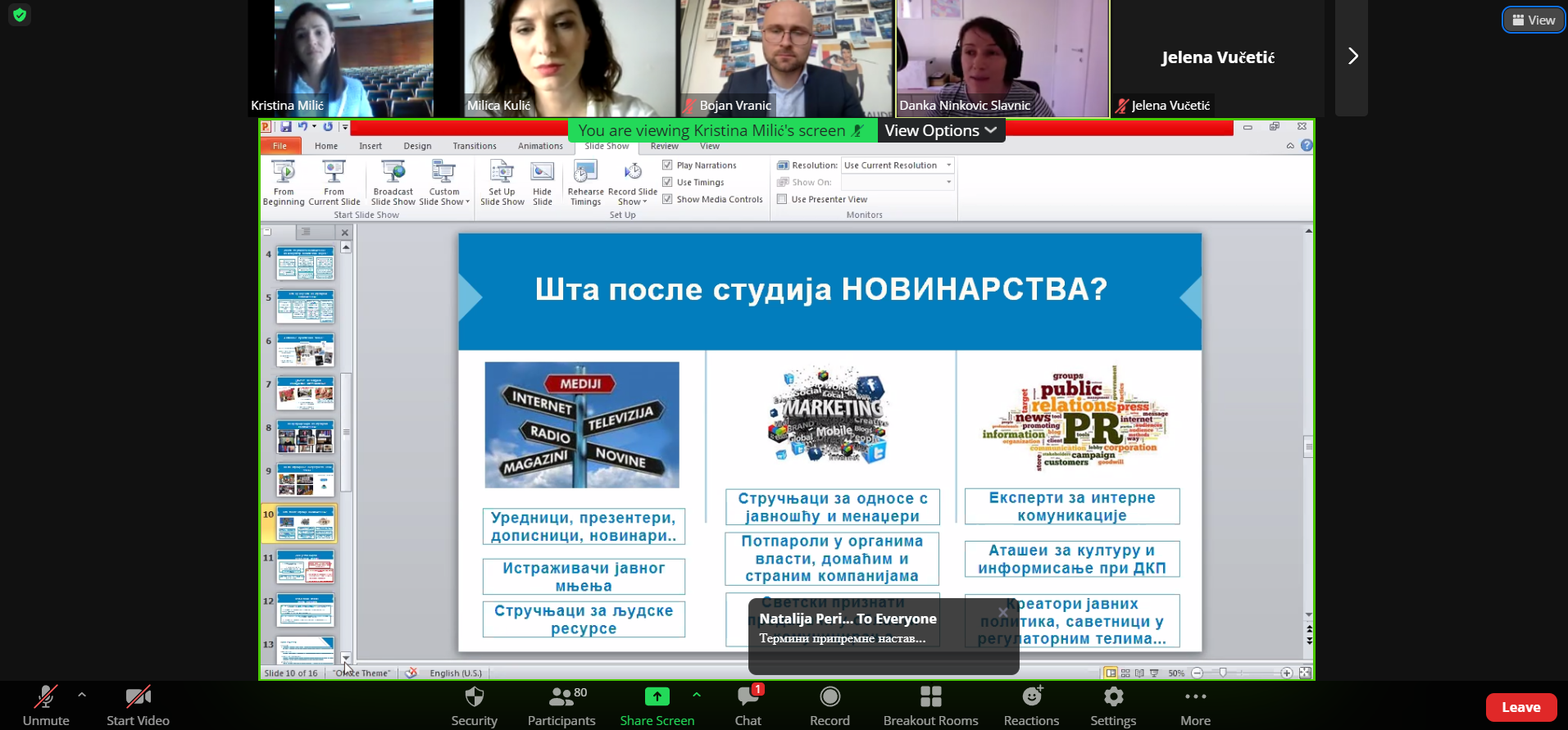
Task: Start recording the meeting
Action: click(829, 705)
